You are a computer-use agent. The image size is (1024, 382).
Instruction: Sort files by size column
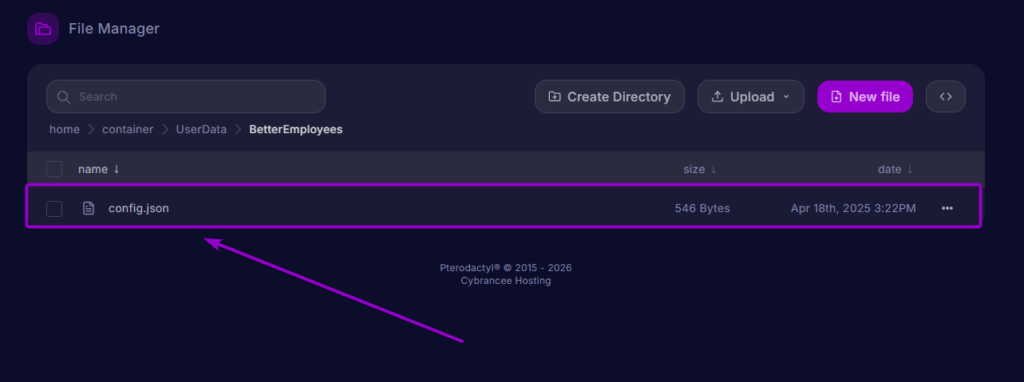(700, 169)
